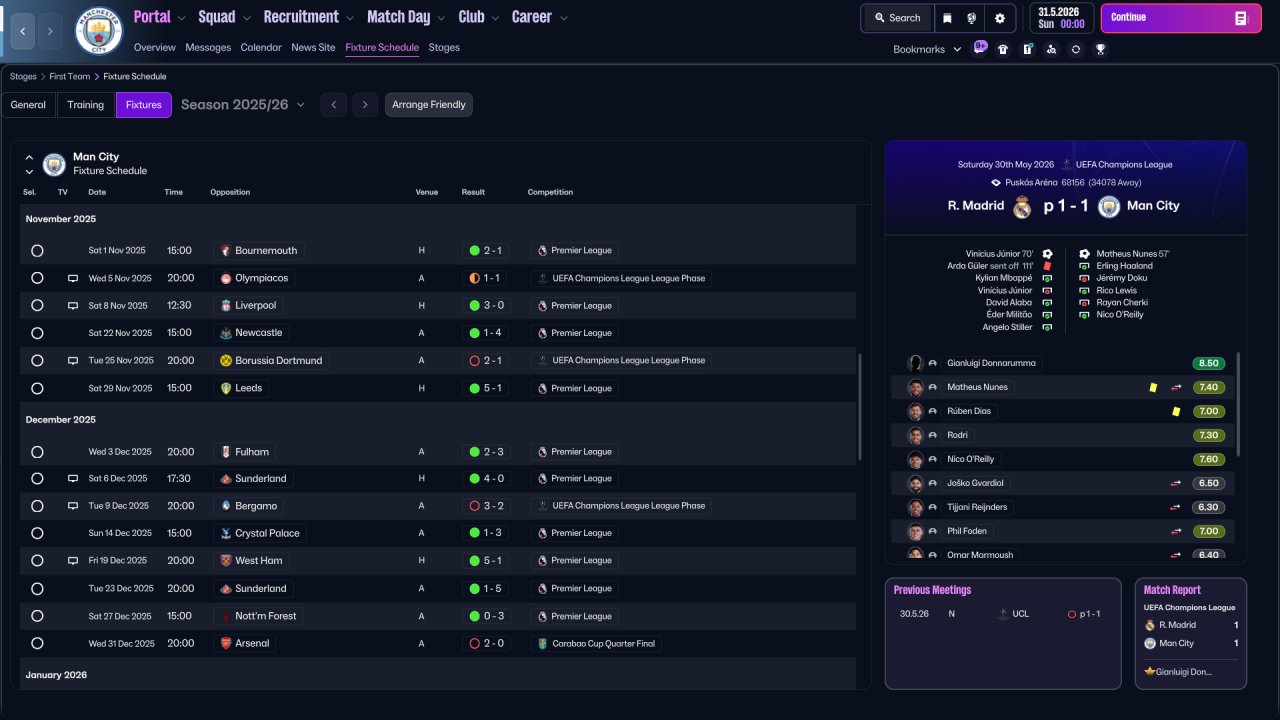1280x720 pixels.
Task: Click Joško Gvardiol substitution arrows icon
Action: [x=1176, y=483]
